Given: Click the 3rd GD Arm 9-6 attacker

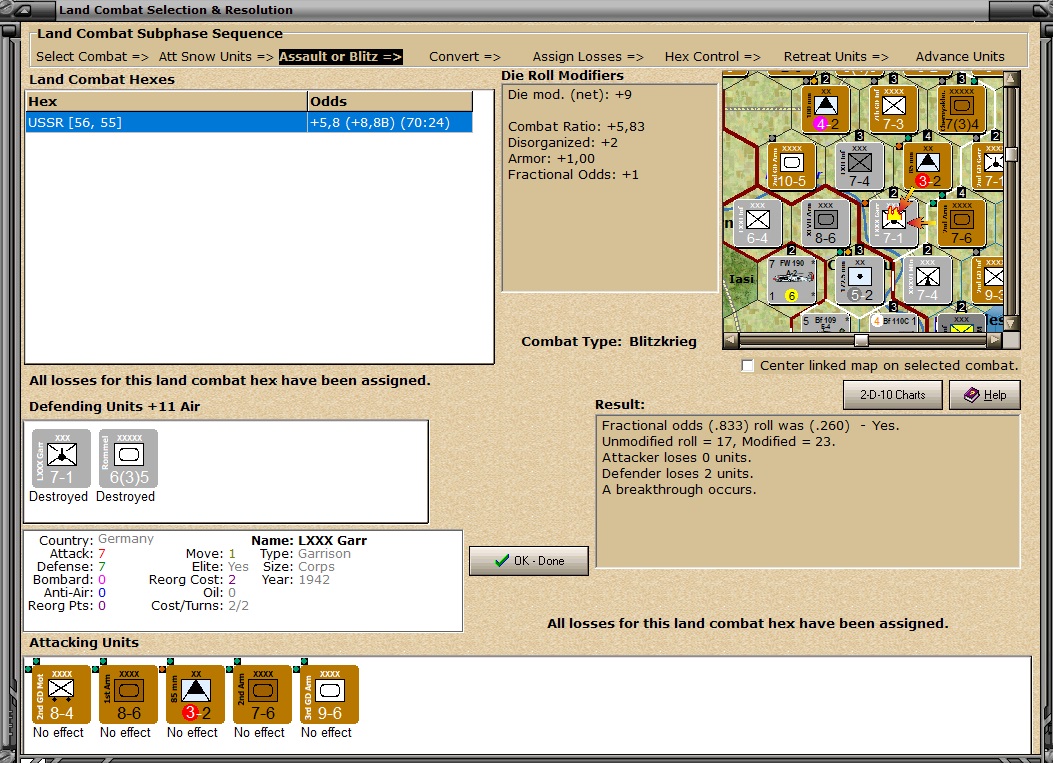Looking at the screenshot, I should (x=326, y=694).
